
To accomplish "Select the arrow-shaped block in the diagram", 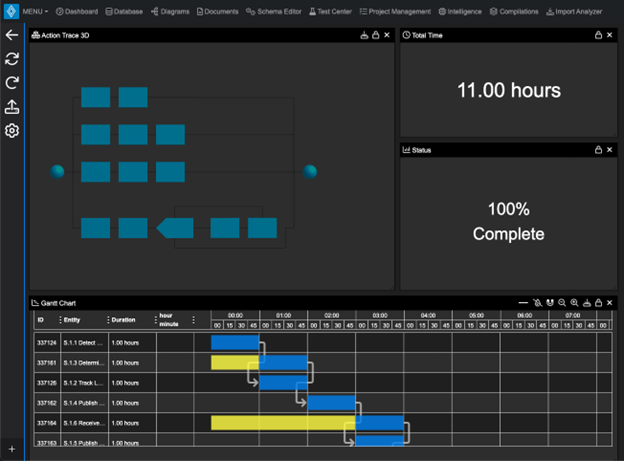I will pos(175,228).
